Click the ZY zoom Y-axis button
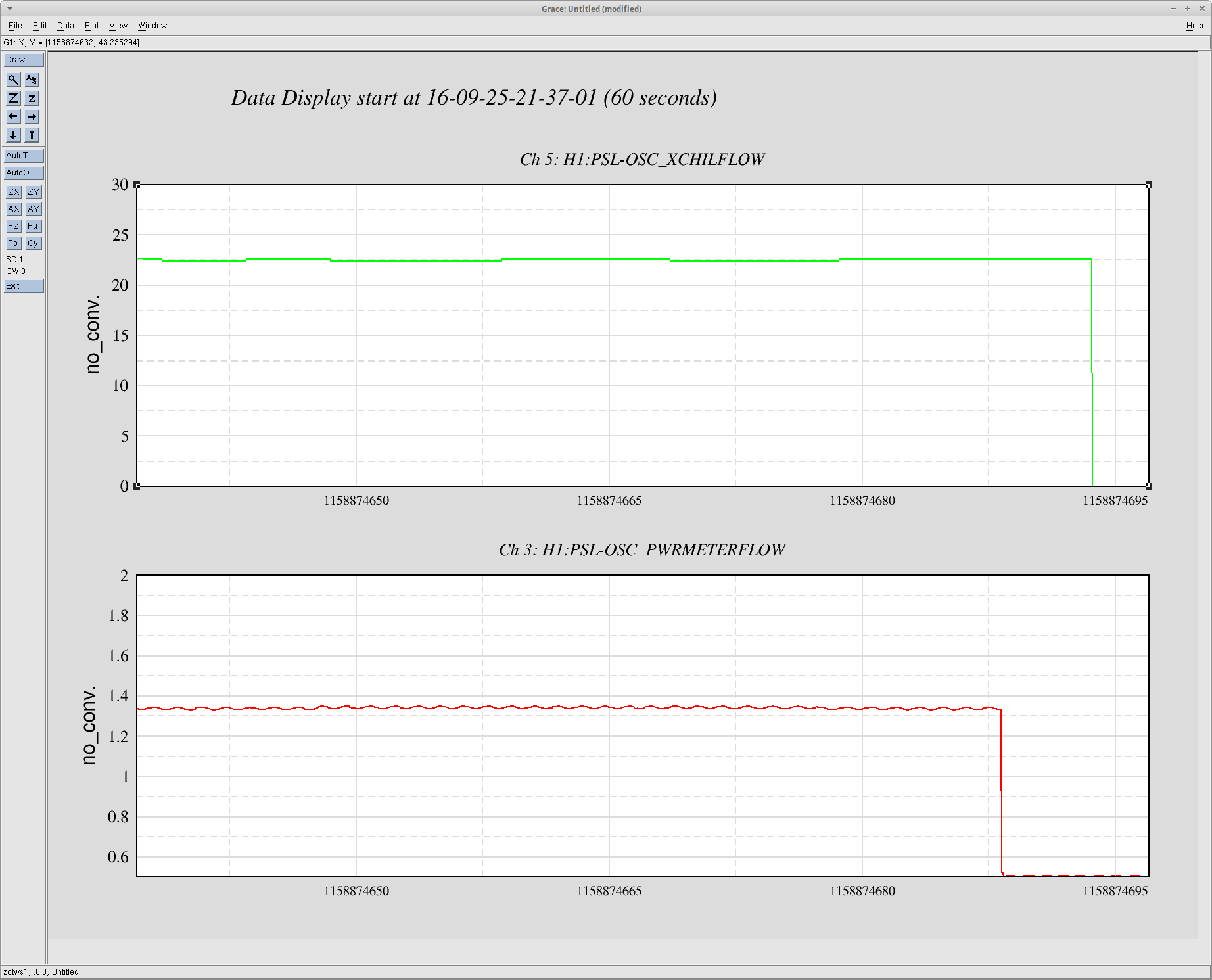The width and height of the screenshot is (1212, 980). [x=34, y=192]
